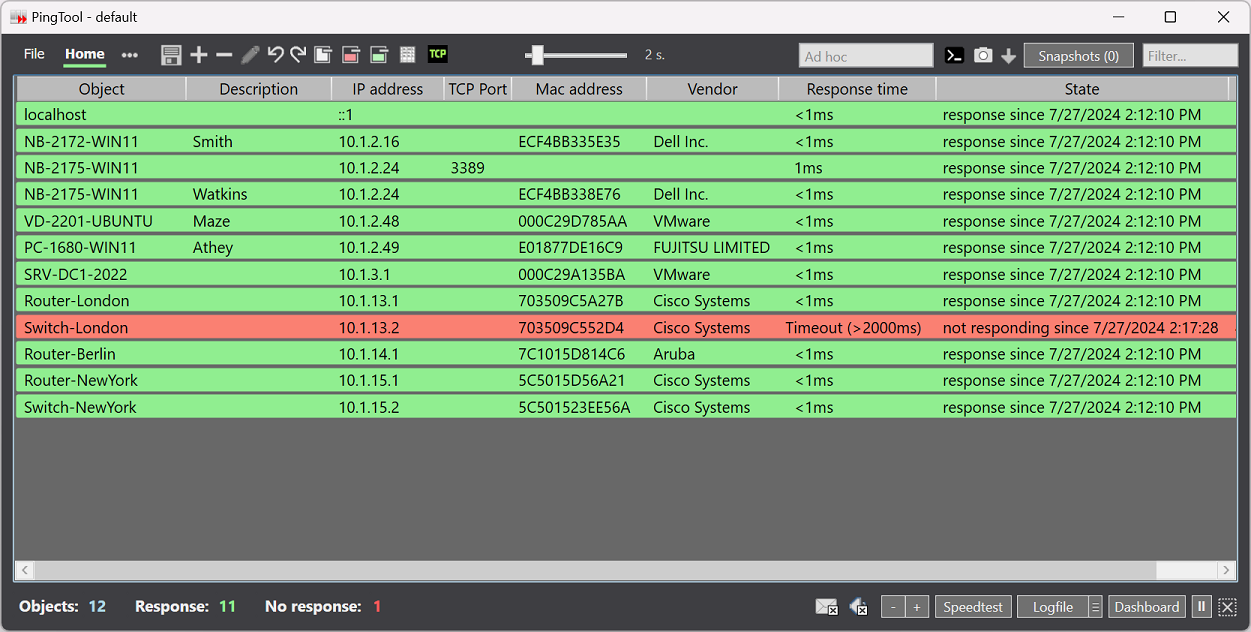This screenshot has height=632, width=1251.
Task: Click the save floppy disk icon
Action: click(171, 55)
